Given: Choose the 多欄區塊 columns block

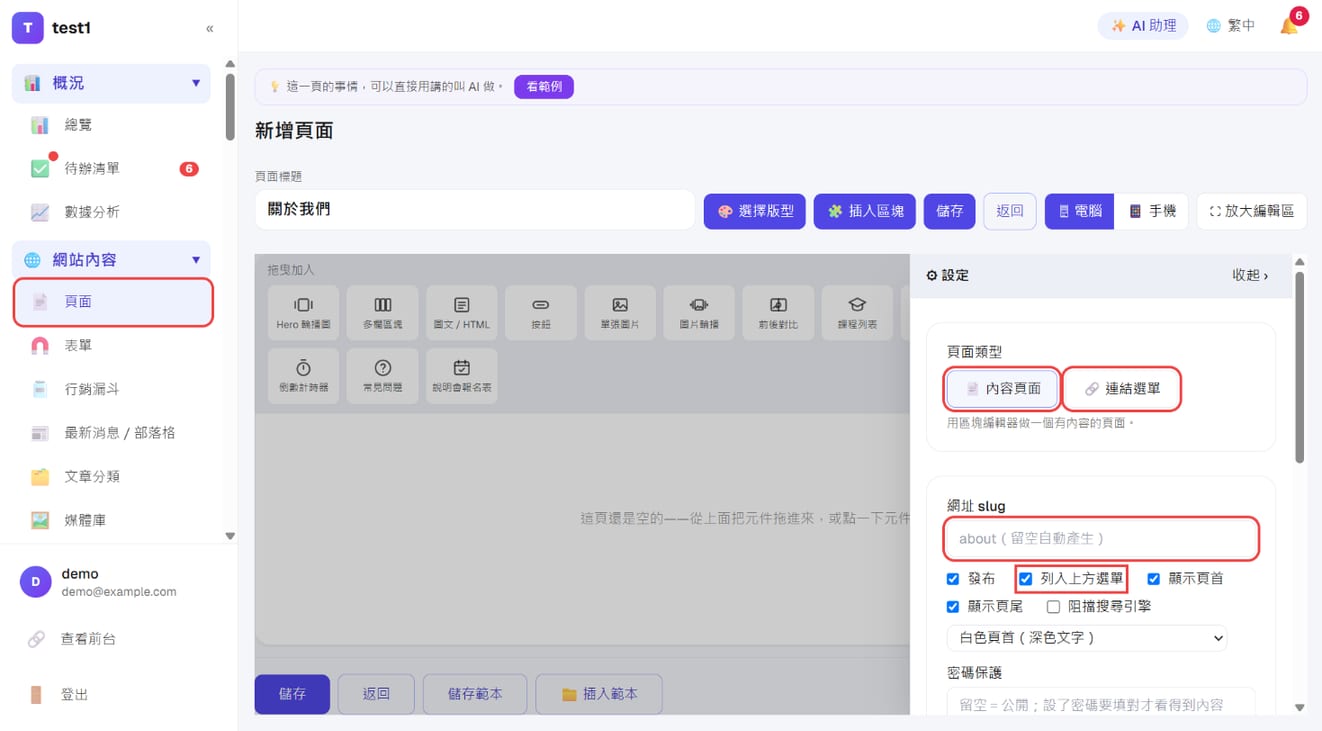Looking at the screenshot, I should pyautogui.click(x=382, y=313).
